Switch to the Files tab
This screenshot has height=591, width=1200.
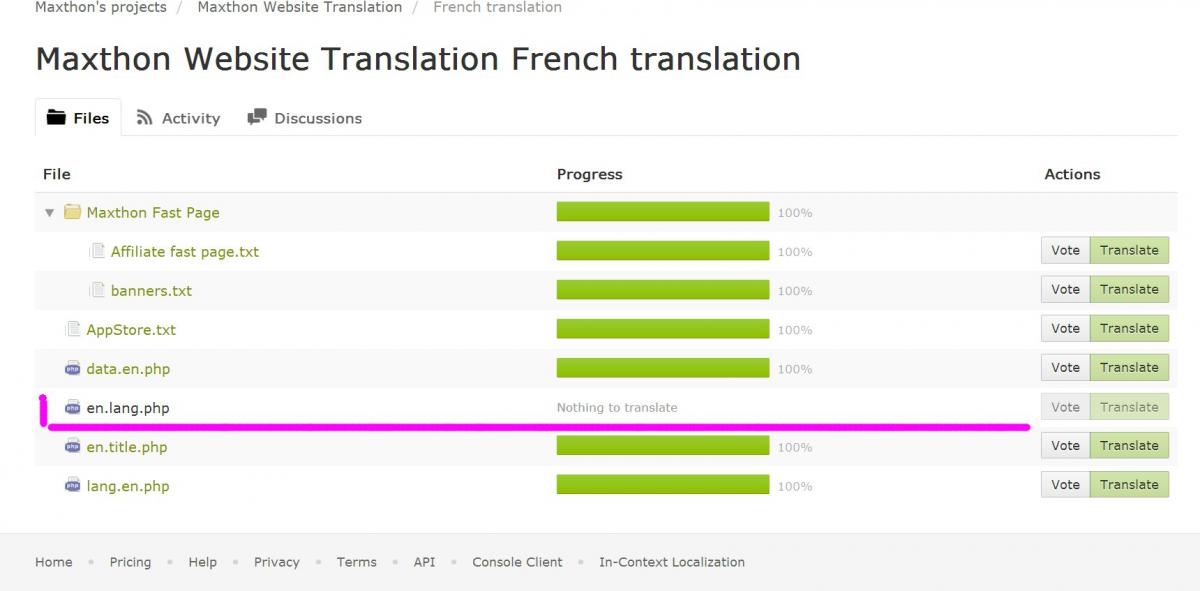(78, 117)
